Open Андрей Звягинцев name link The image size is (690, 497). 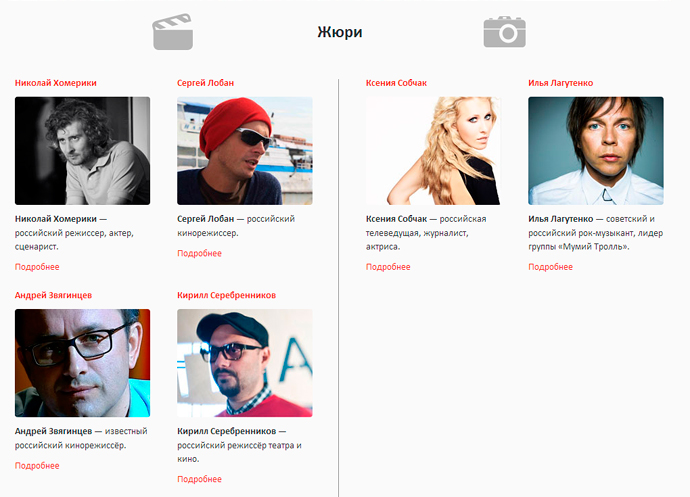tap(54, 296)
